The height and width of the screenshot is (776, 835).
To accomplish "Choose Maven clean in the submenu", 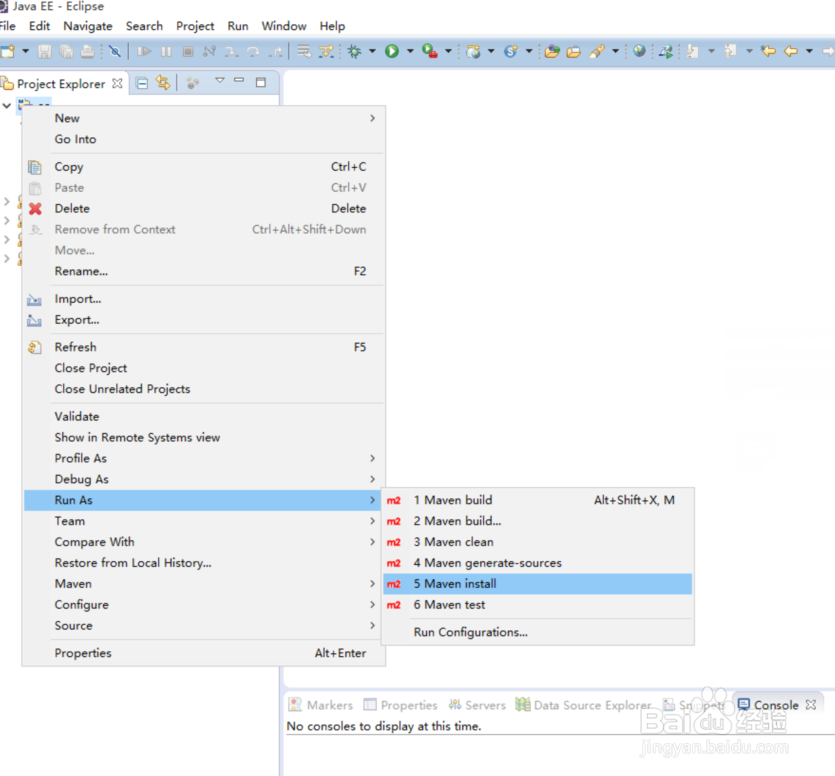I will click(x=538, y=542).
